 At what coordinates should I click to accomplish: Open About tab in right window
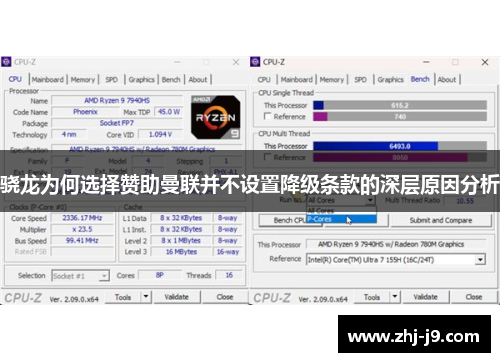(x=447, y=80)
